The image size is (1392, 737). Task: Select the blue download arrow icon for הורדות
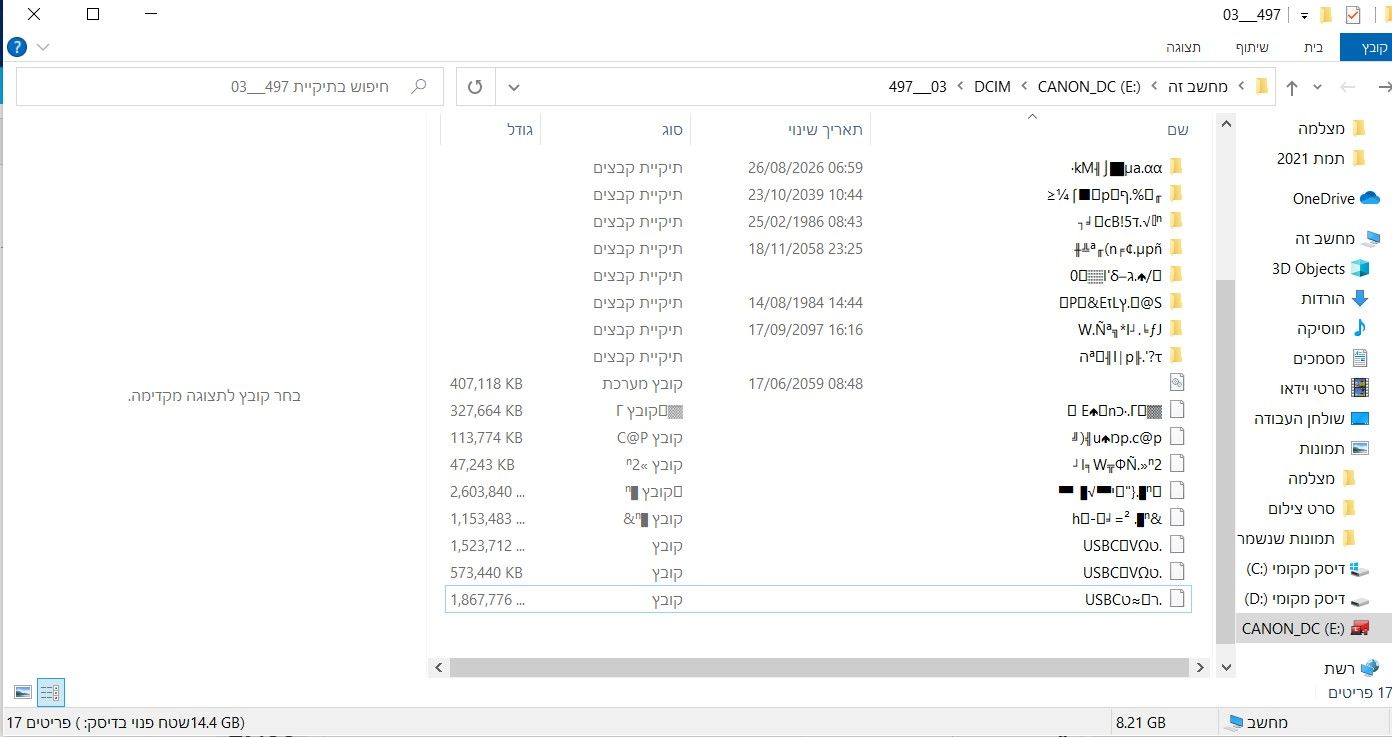1359,298
